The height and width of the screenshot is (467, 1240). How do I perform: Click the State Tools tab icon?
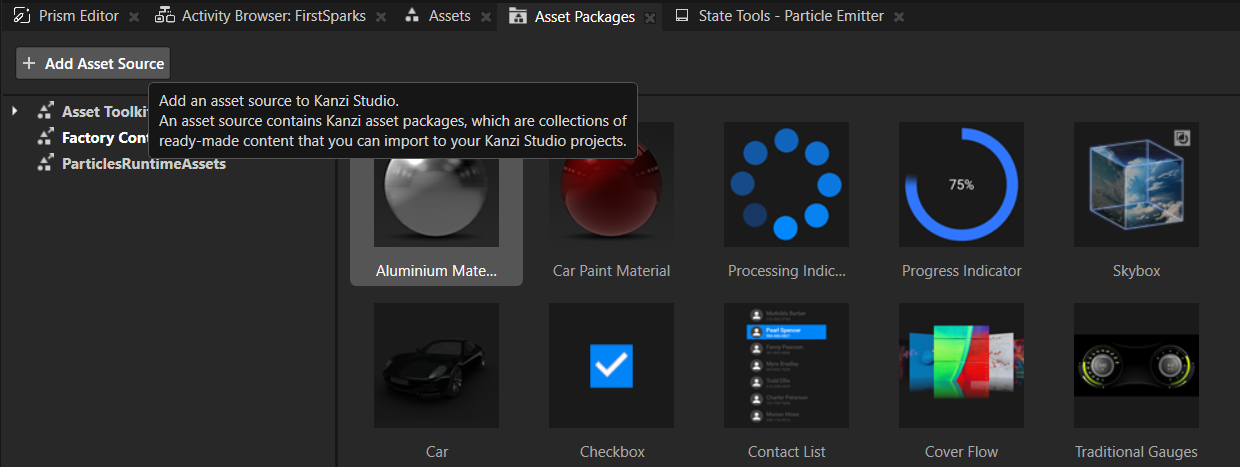[x=682, y=16]
